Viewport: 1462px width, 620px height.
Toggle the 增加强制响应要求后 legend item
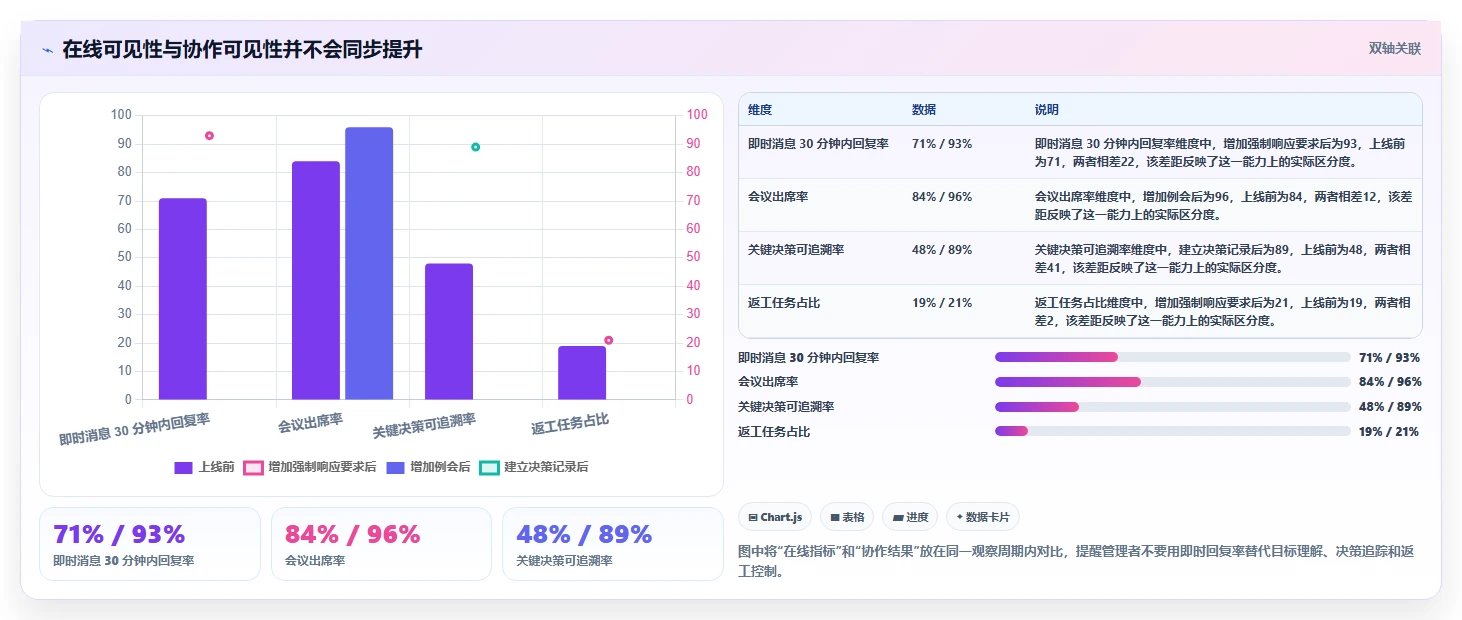(310, 467)
